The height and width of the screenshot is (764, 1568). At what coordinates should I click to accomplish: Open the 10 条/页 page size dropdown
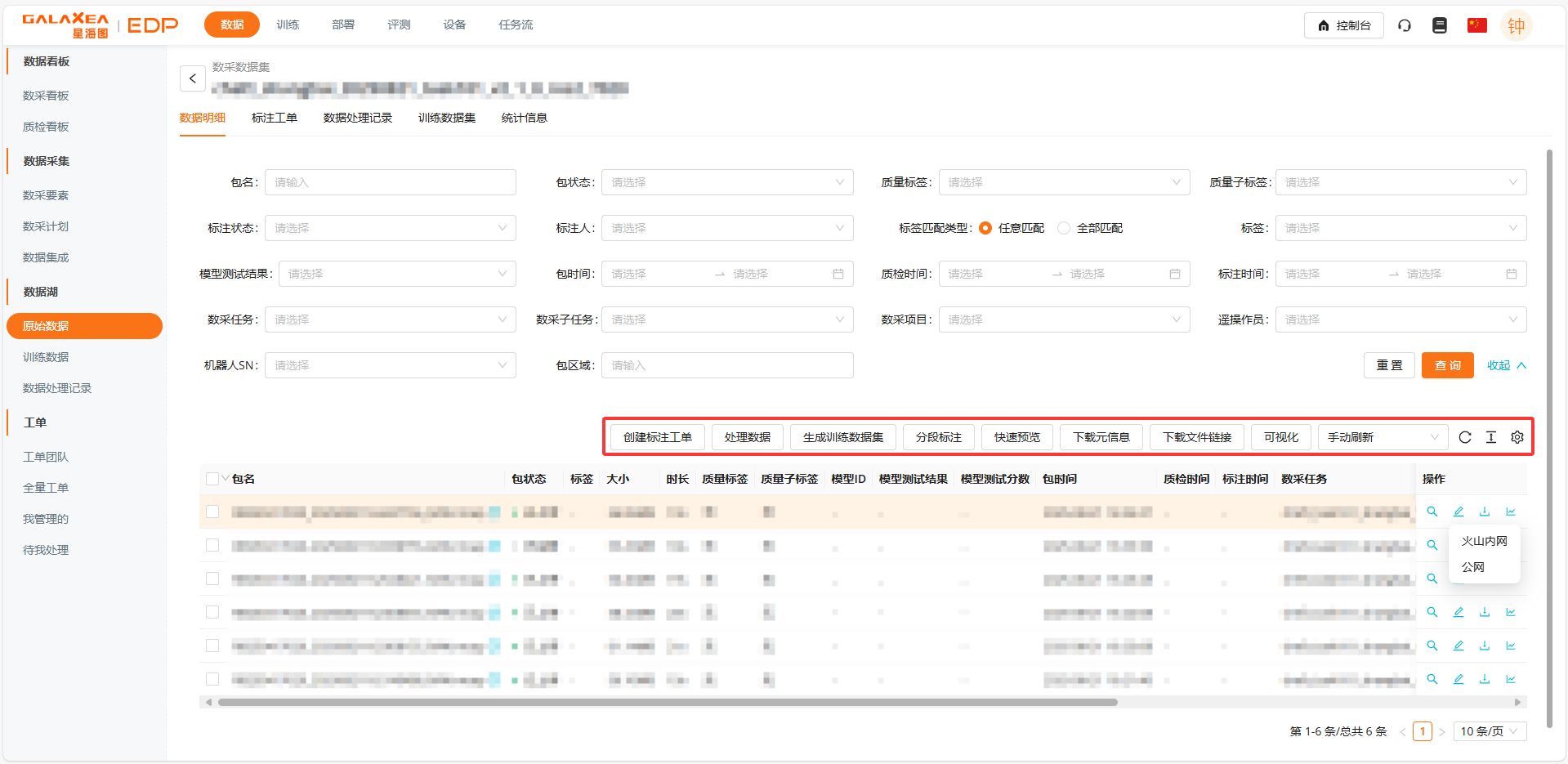[1489, 731]
